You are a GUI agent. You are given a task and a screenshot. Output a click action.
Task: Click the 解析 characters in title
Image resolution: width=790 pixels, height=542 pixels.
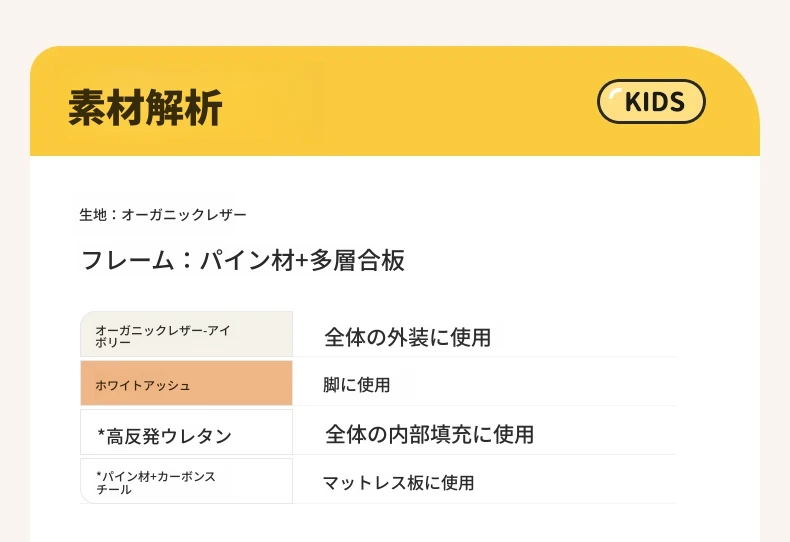pos(184,107)
